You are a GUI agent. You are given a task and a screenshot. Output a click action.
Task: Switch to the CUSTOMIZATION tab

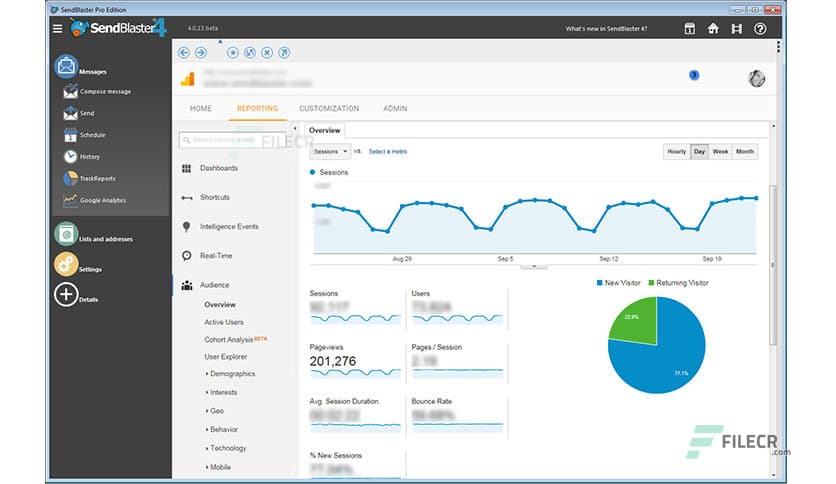point(329,108)
